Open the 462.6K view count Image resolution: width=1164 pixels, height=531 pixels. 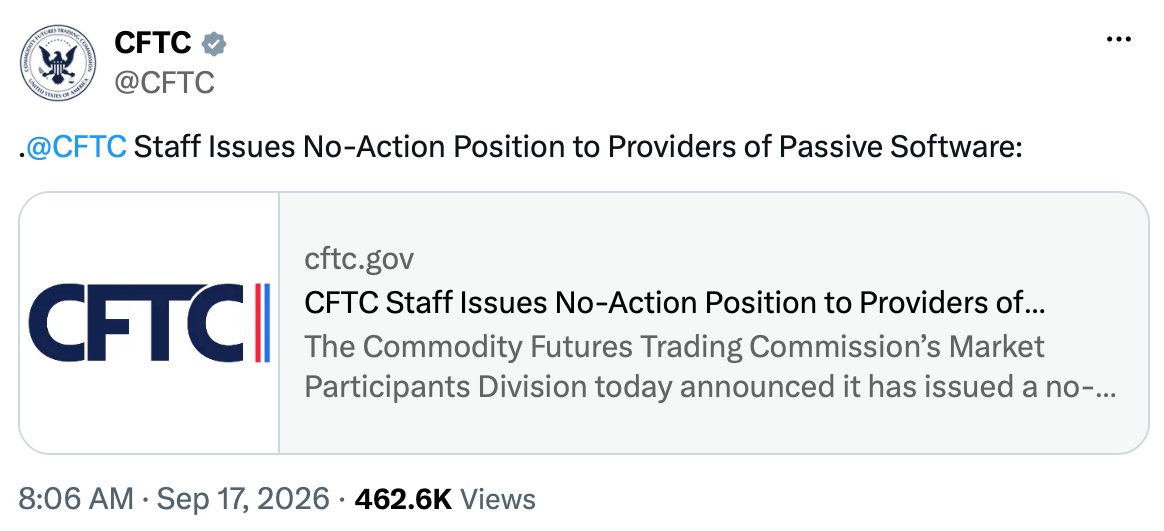(x=403, y=498)
